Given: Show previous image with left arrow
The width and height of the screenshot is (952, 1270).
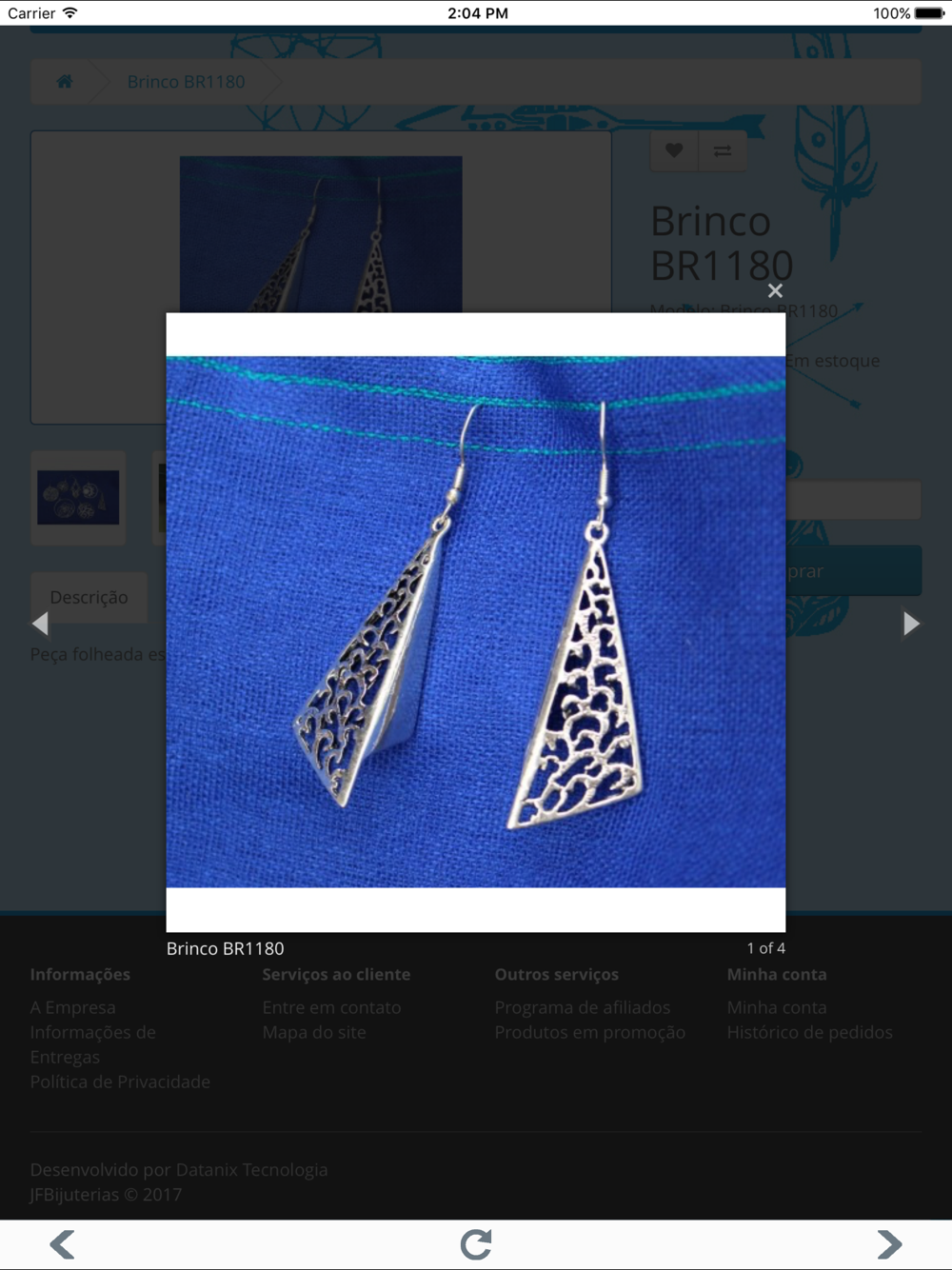Looking at the screenshot, I should (40, 624).
